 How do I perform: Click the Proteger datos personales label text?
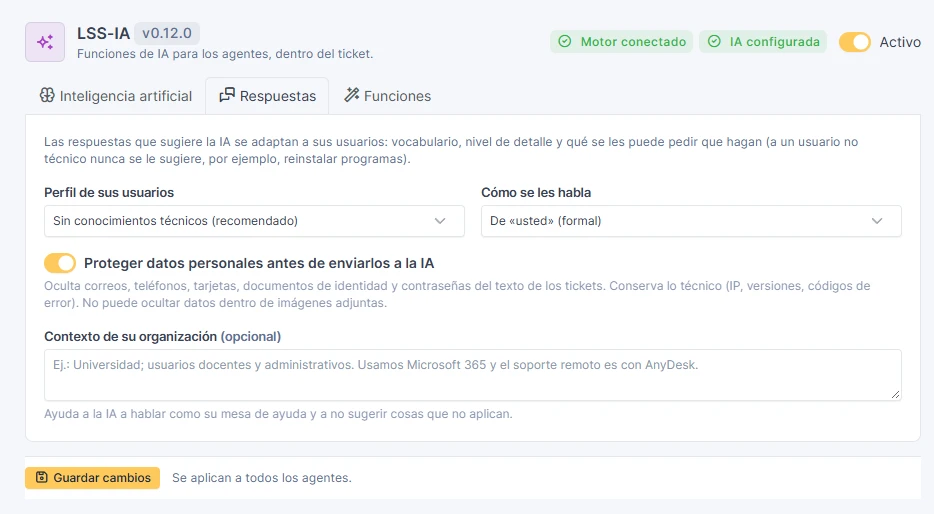click(x=259, y=263)
